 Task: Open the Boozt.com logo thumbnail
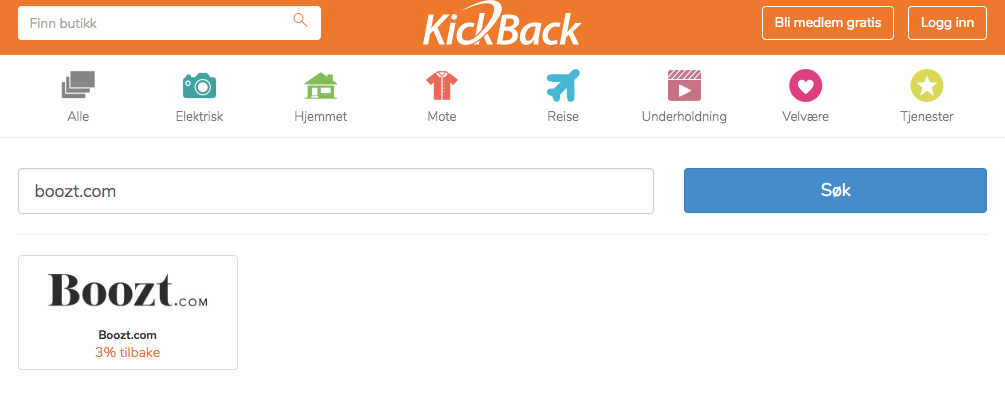tap(128, 290)
